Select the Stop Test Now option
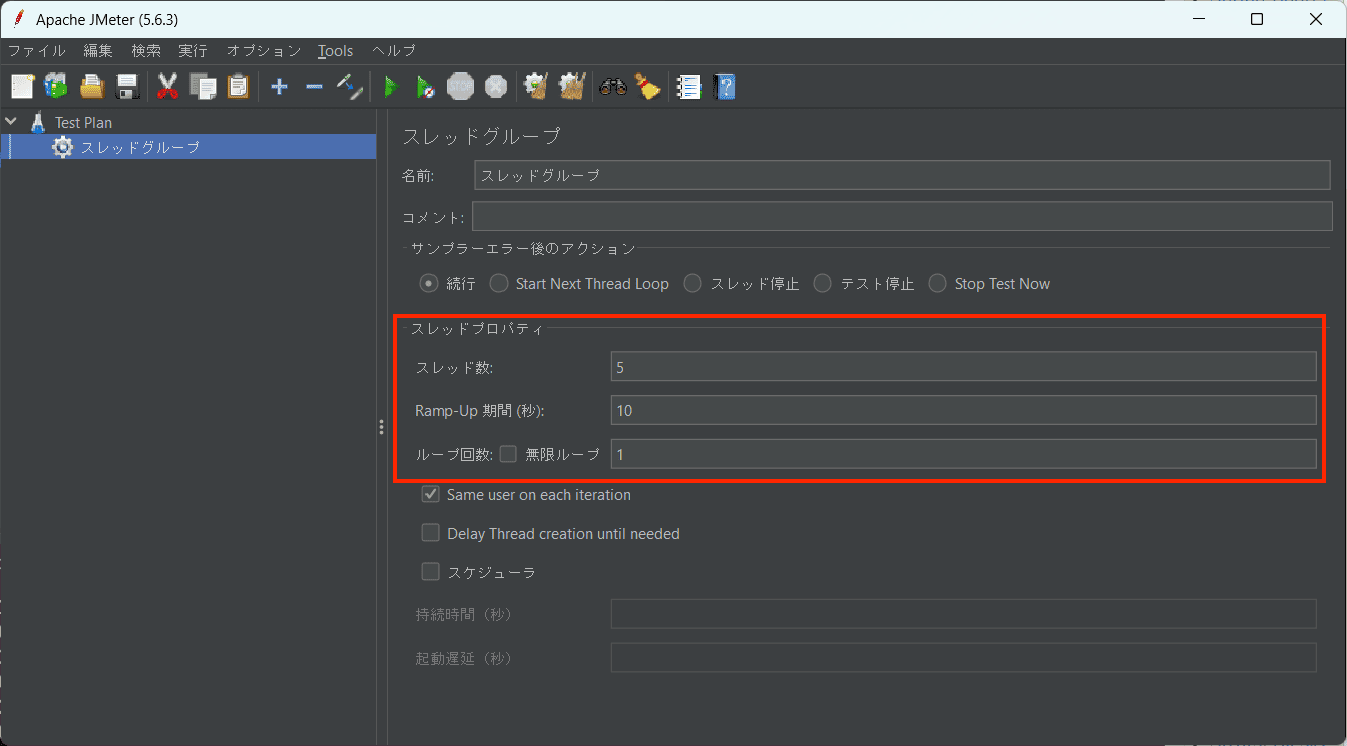This screenshot has width=1347, height=746. (x=937, y=283)
